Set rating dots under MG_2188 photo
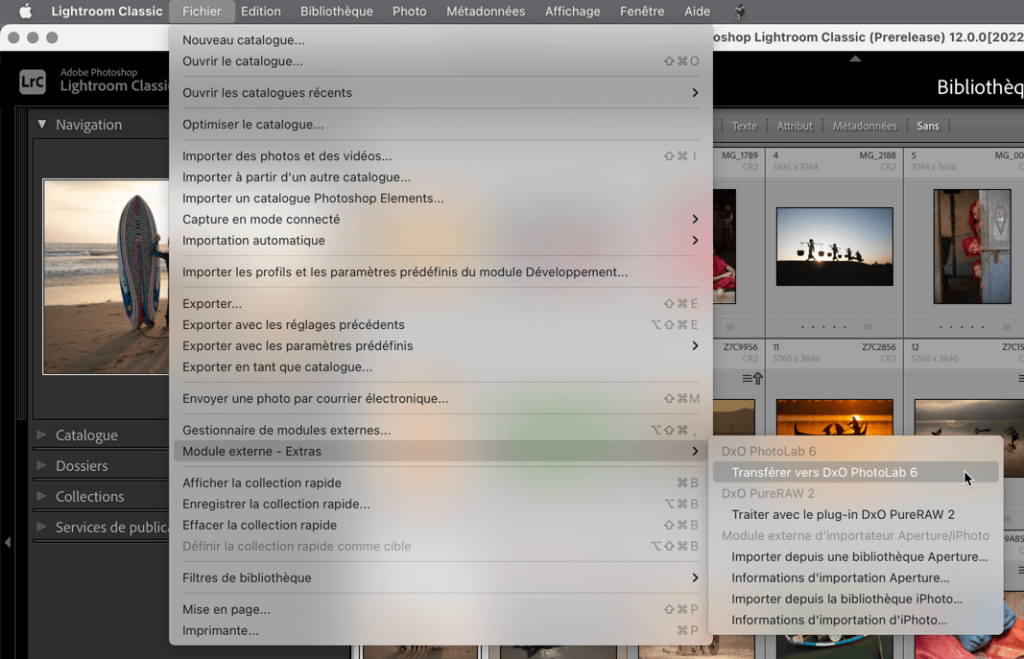1024x659 pixels. pyautogui.click(x=824, y=327)
